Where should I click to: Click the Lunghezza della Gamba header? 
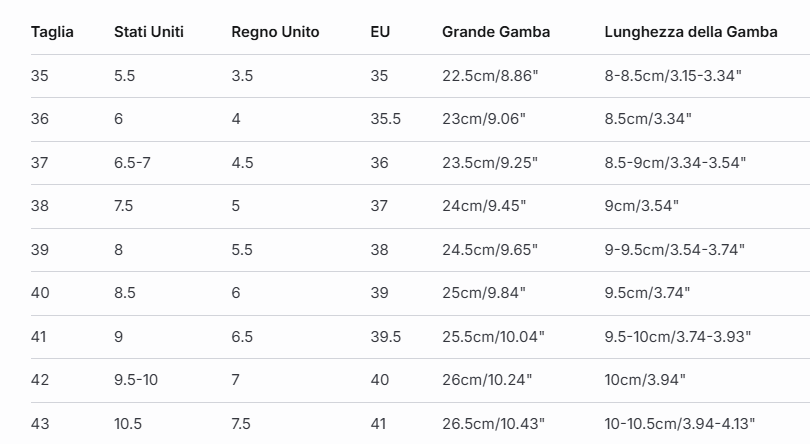point(689,32)
